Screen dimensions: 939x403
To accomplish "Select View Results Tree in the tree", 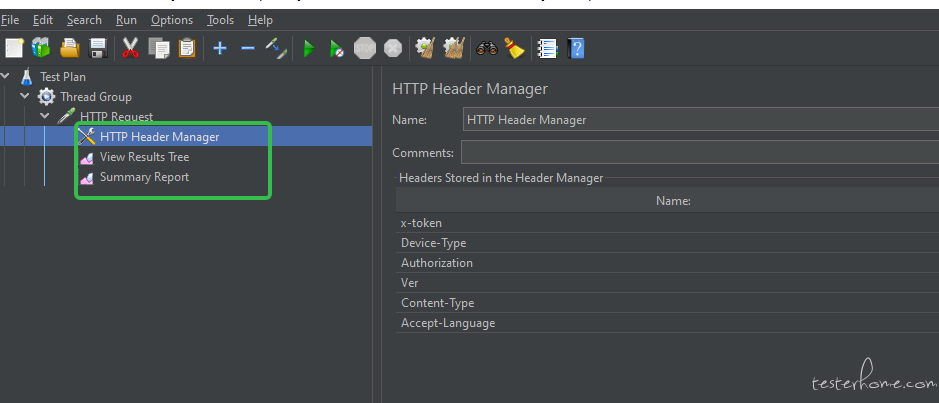I will [x=144, y=157].
